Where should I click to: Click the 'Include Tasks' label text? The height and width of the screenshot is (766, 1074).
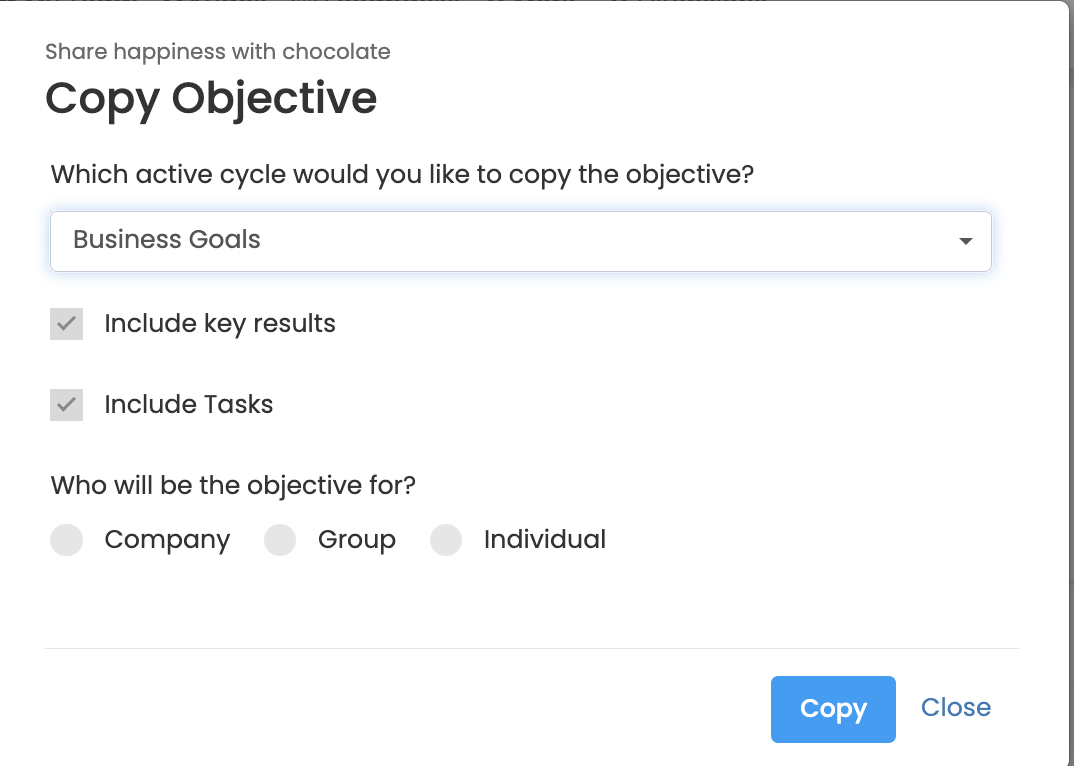click(x=189, y=405)
